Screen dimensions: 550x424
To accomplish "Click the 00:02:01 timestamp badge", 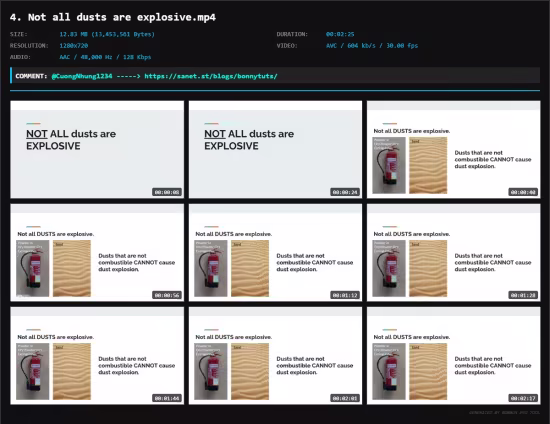I will (345, 398).
